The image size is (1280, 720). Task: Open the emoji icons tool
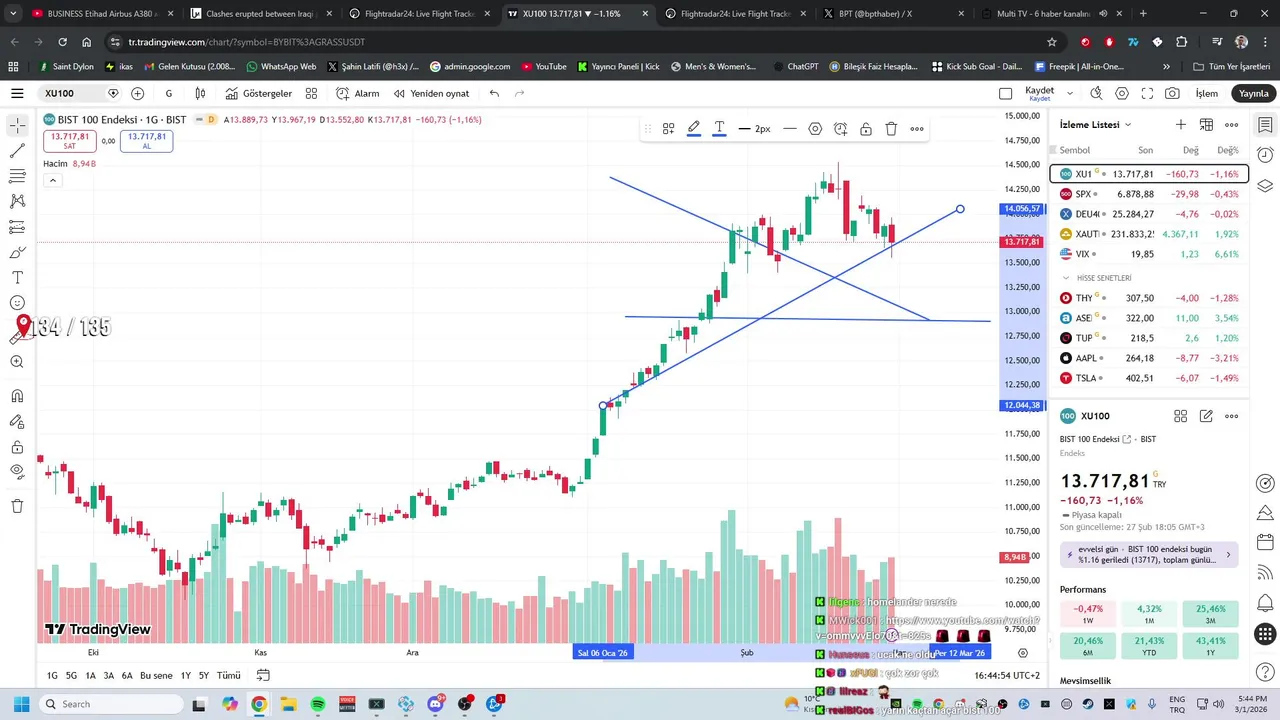click(x=17, y=303)
